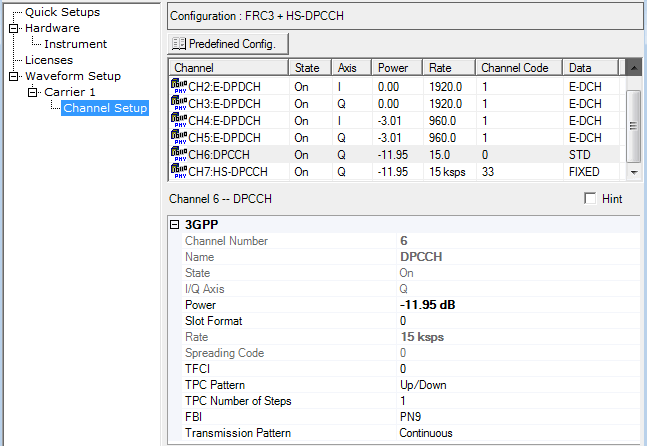The image size is (647, 446).
Task: Select Quick Setups in the tree
Action: point(62,12)
